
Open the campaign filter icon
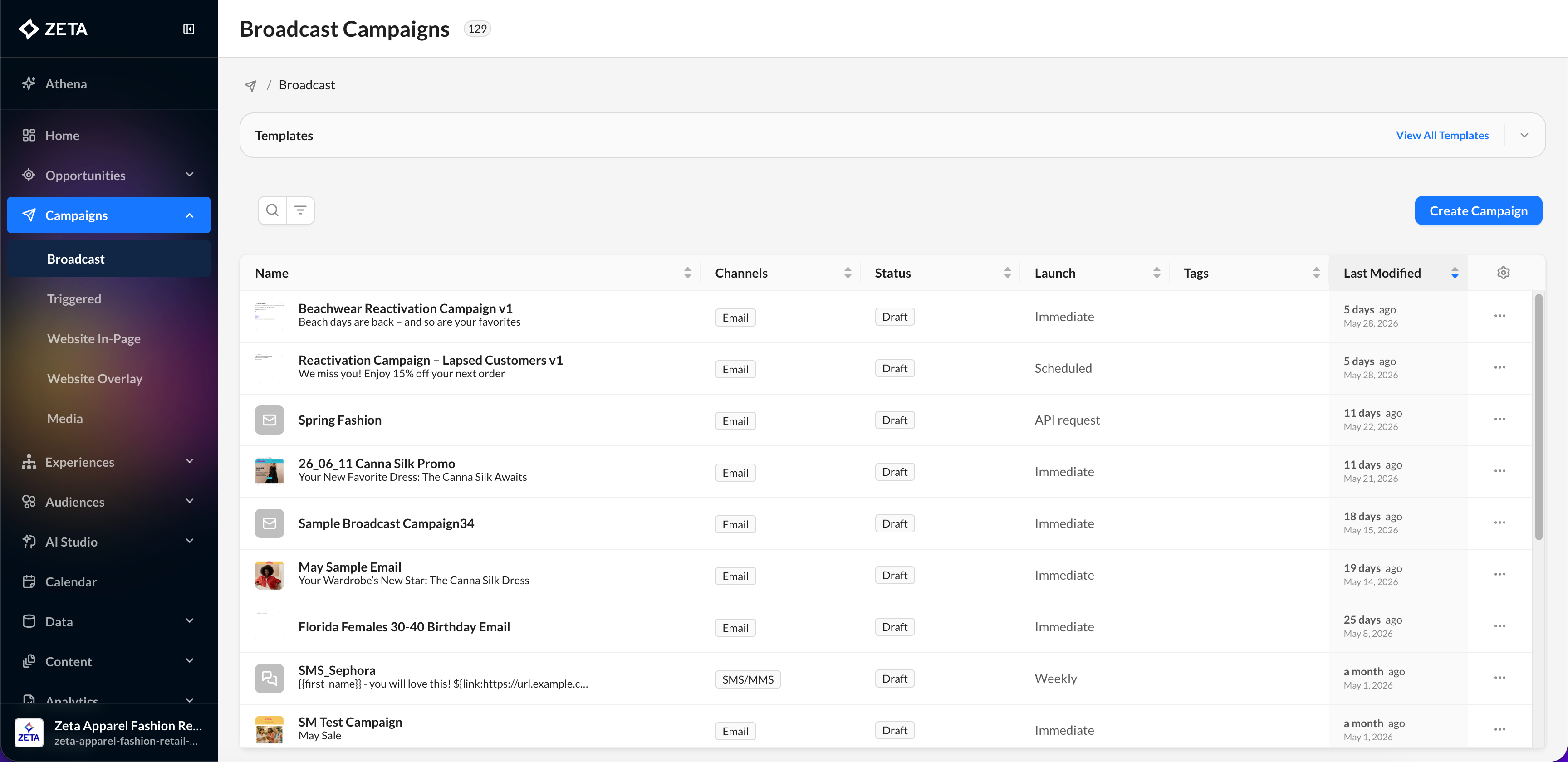(300, 210)
